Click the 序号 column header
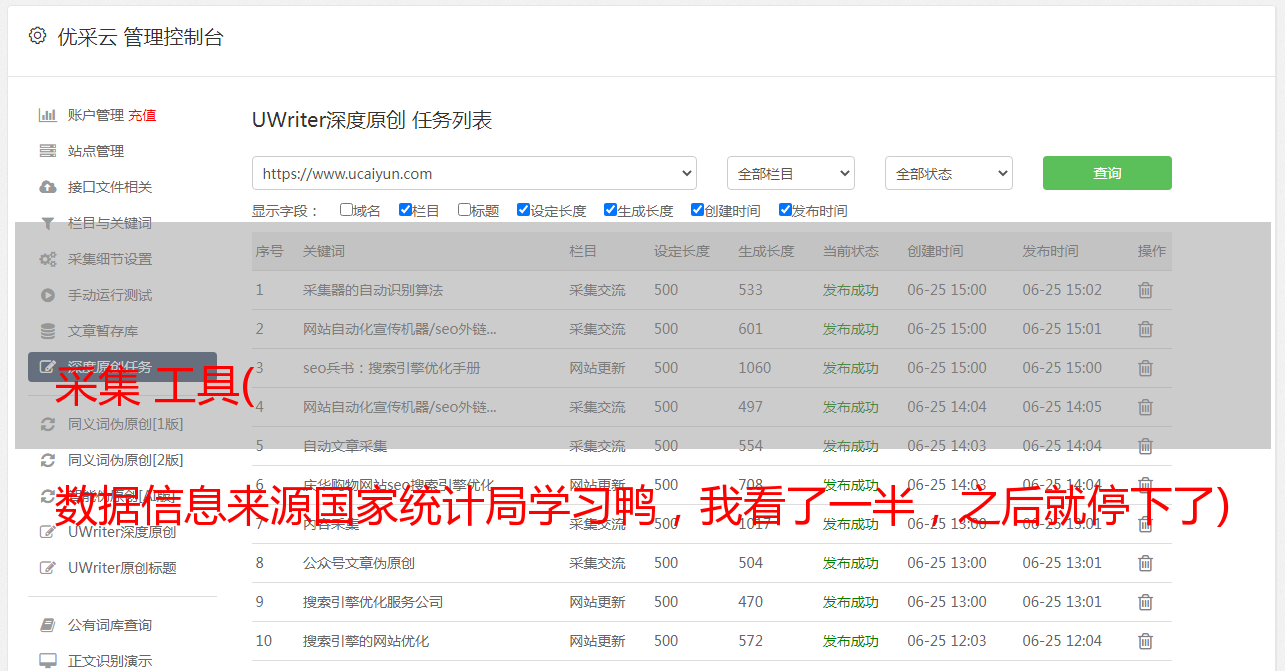This screenshot has width=1285, height=671. (269, 251)
